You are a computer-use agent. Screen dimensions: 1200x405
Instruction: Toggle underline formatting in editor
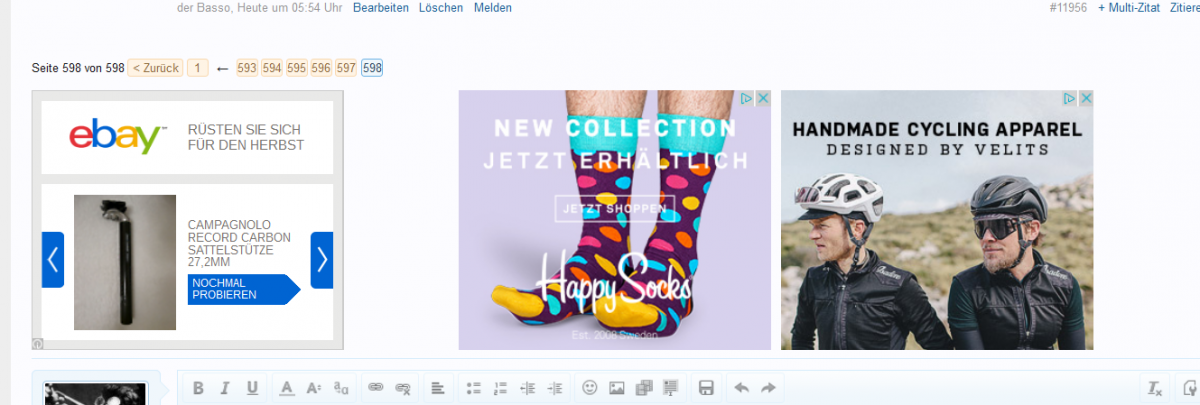point(252,388)
